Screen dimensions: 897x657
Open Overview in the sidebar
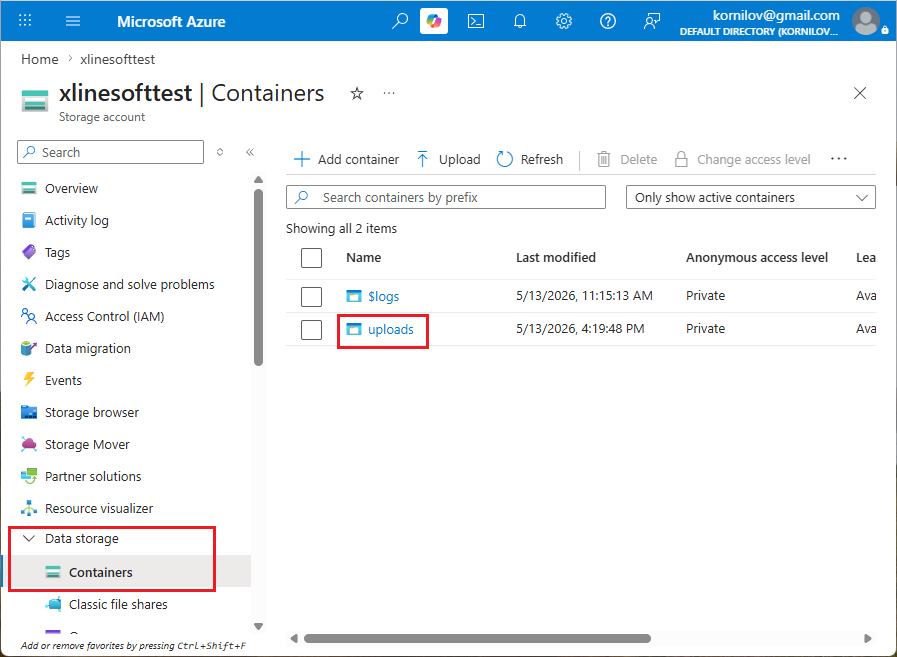pyautogui.click(x=72, y=188)
